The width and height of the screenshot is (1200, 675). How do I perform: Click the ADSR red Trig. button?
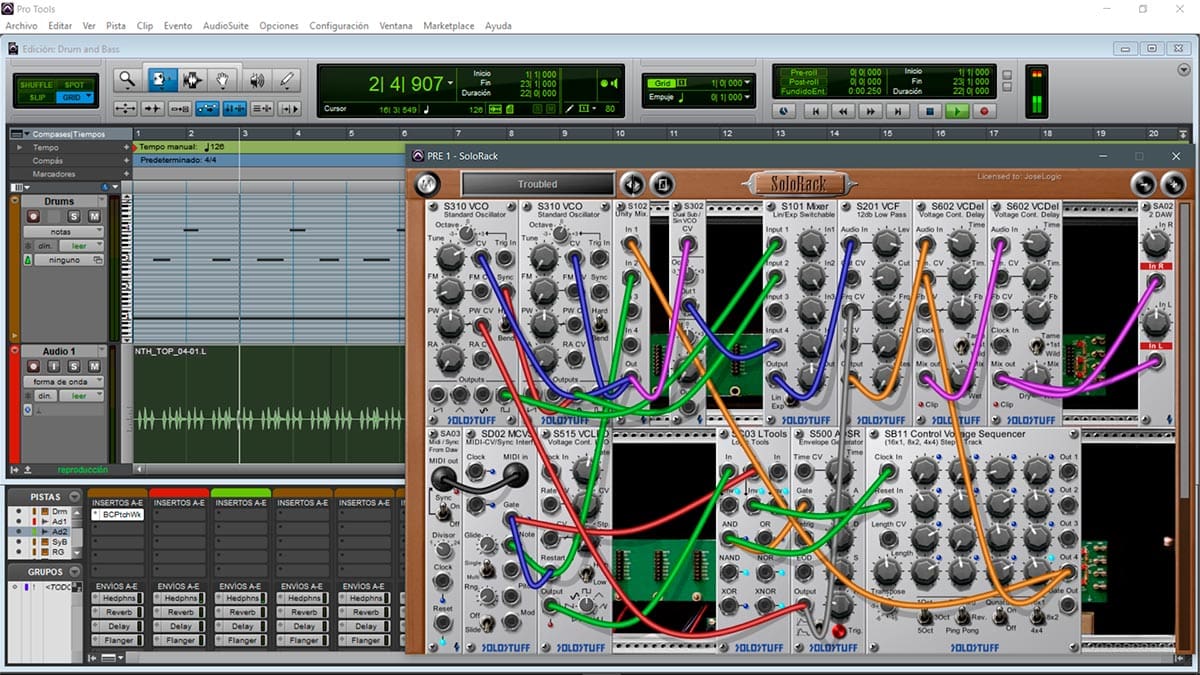(x=841, y=630)
